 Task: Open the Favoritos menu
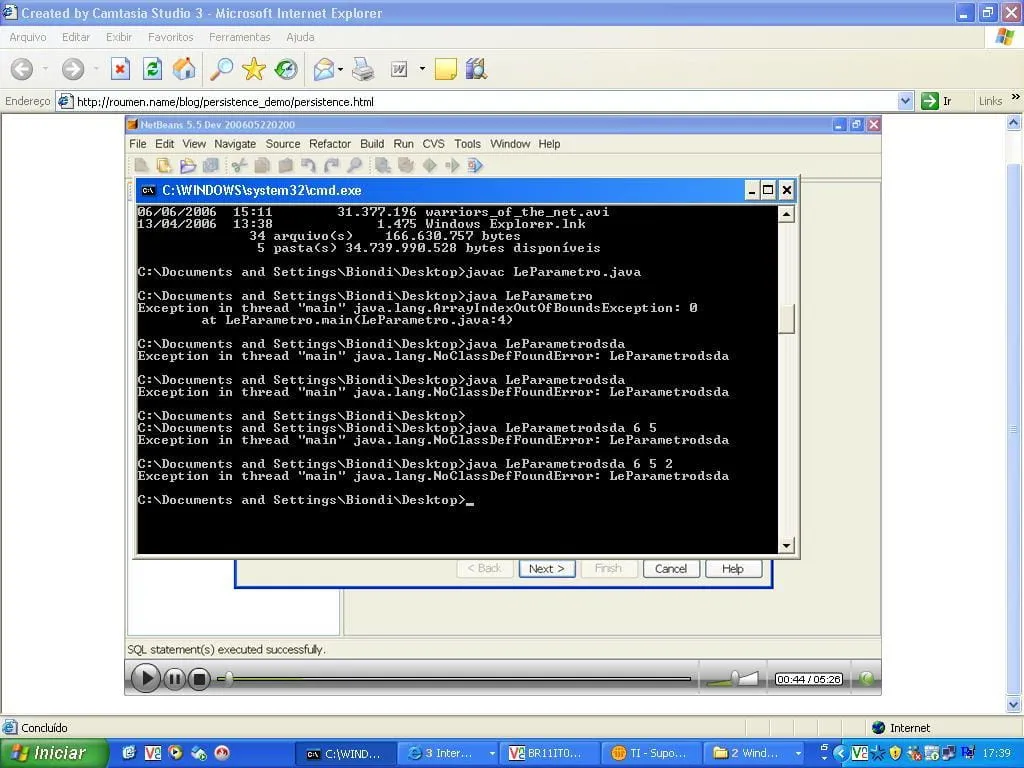point(170,37)
